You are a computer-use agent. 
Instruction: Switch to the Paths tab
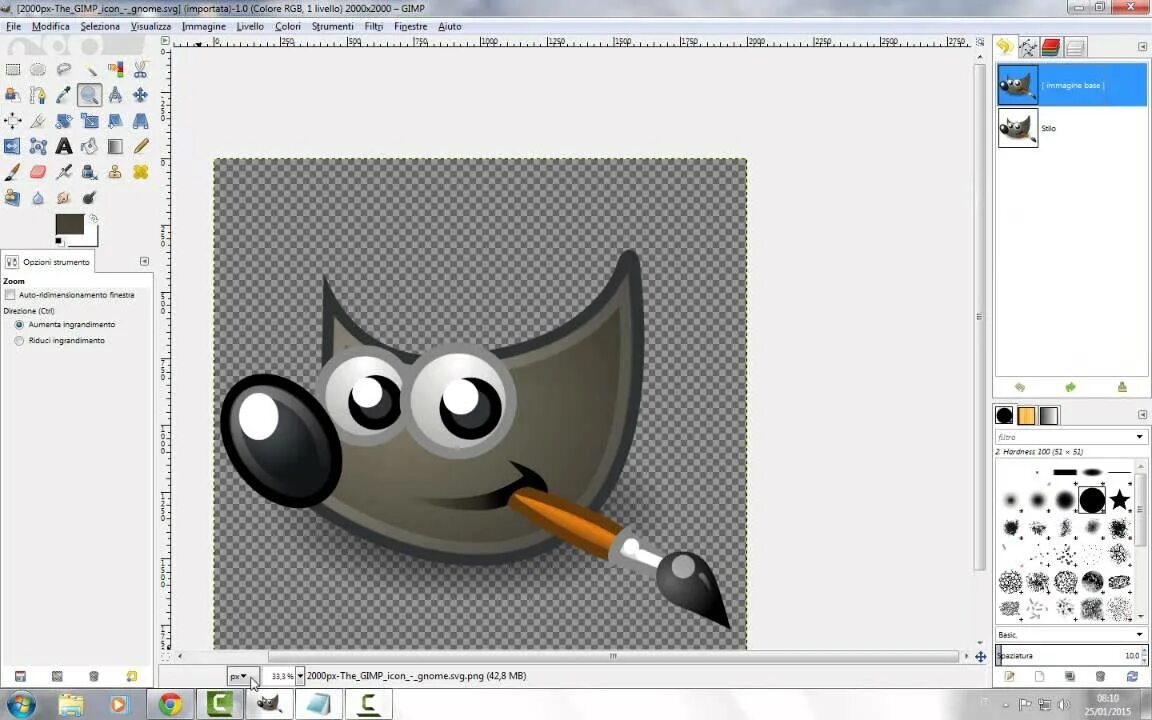point(1028,48)
